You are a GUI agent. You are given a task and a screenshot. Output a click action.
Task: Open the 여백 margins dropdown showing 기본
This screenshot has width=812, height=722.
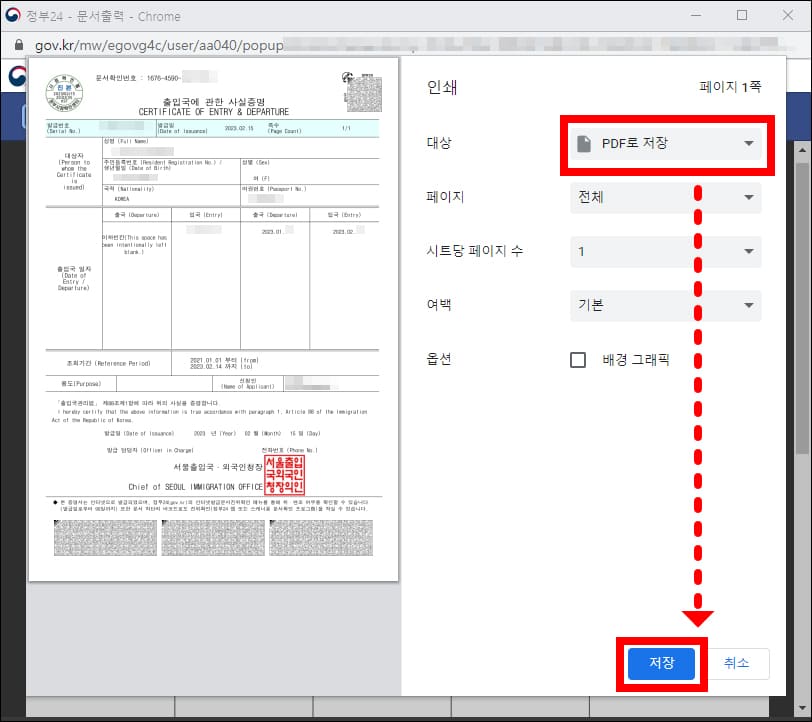(x=667, y=305)
